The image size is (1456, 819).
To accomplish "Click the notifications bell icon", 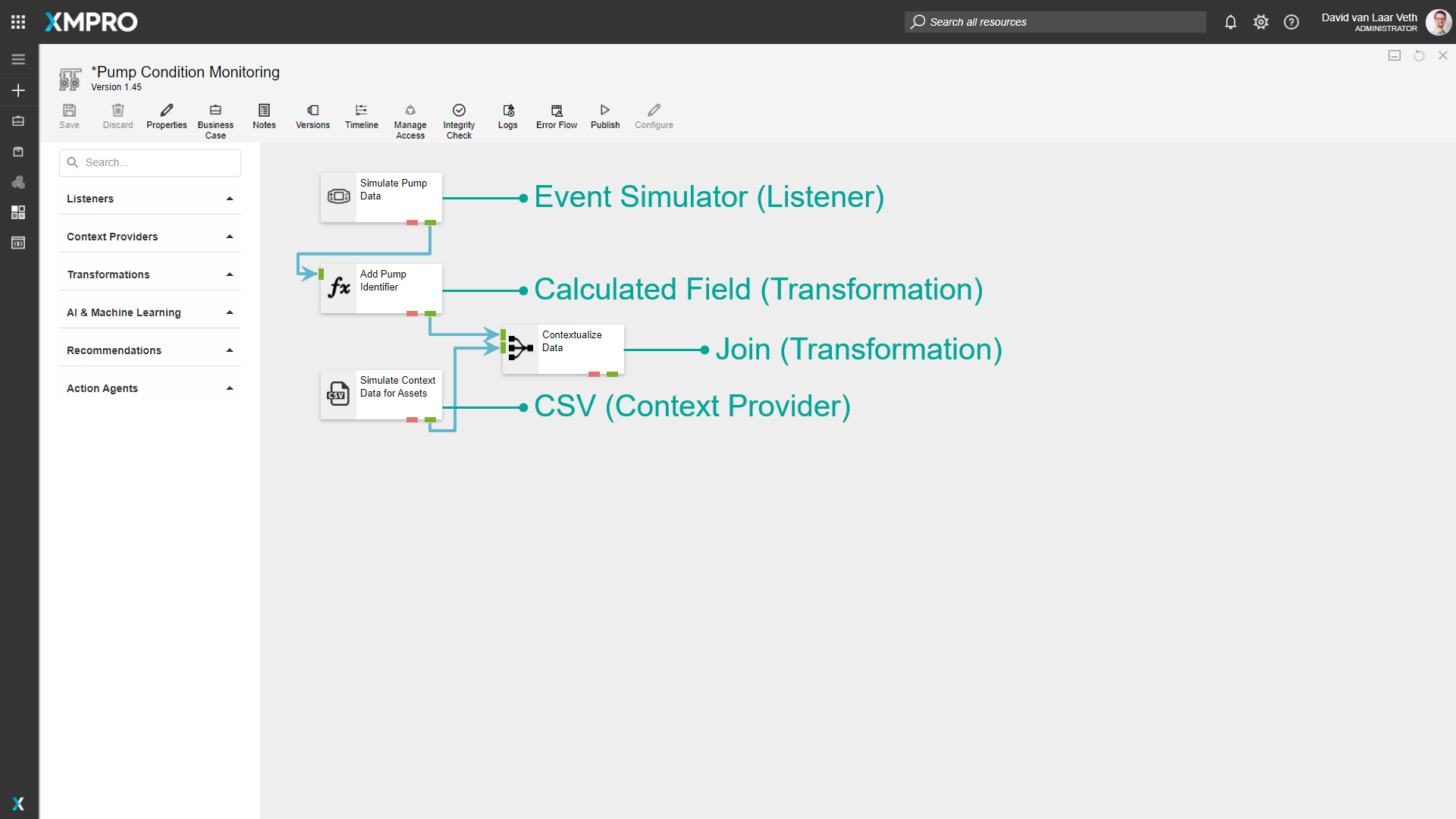I will pyautogui.click(x=1231, y=22).
